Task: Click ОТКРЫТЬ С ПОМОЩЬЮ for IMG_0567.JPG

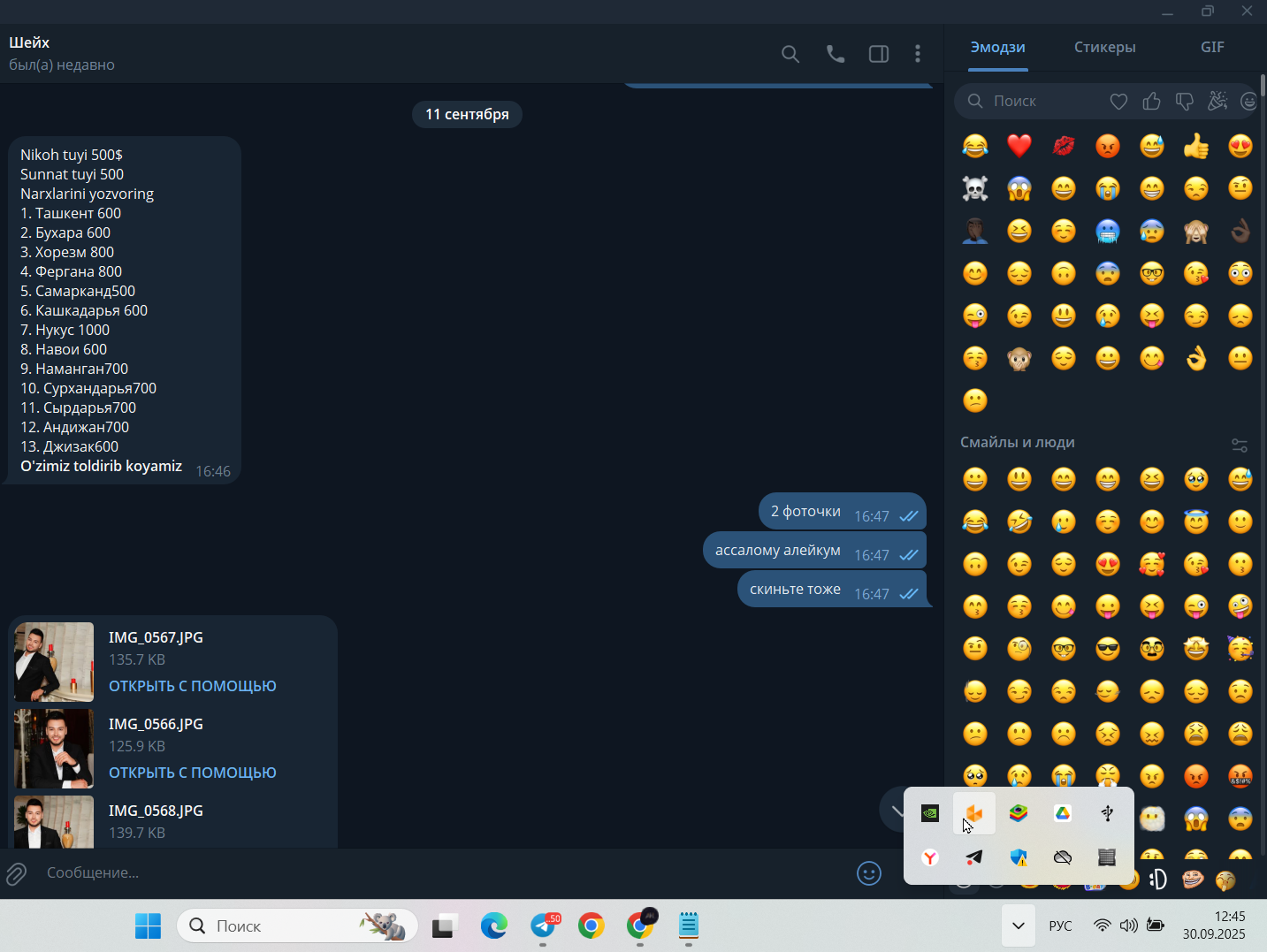Action: pos(193,686)
